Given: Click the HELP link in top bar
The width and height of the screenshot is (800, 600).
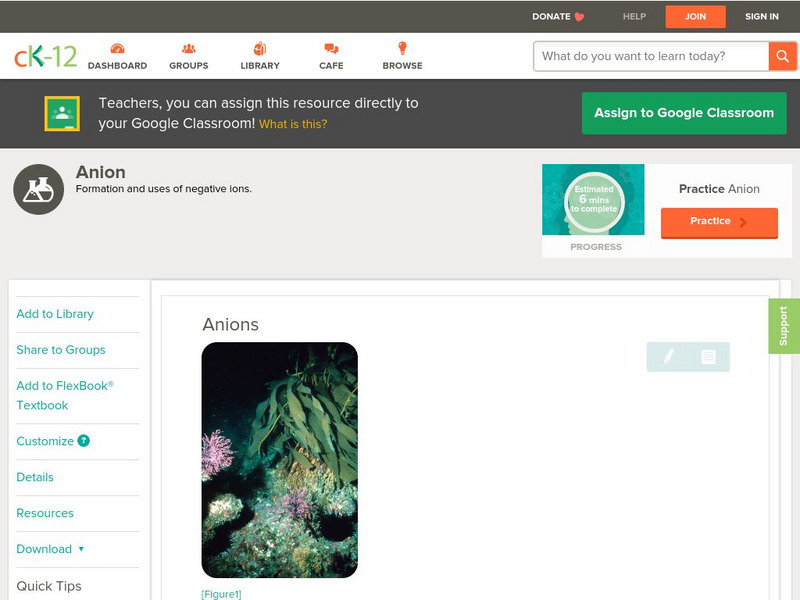Looking at the screenshot, I should (x=634, y=16).
